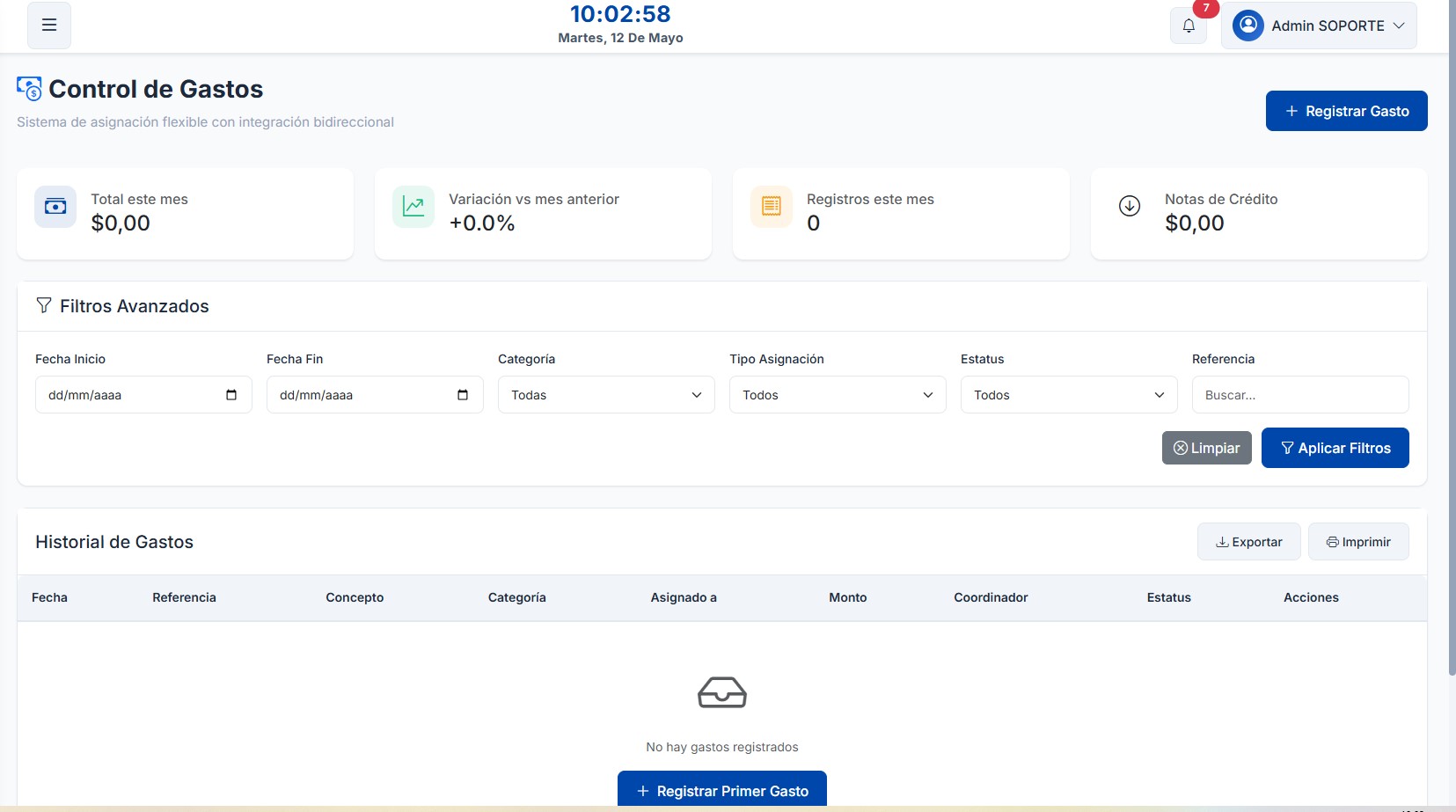Image resolution: width=1456 pixels, height=812 pixels.
Task: Focus the Referencia search field
Action: click(x=1300, y=395)
